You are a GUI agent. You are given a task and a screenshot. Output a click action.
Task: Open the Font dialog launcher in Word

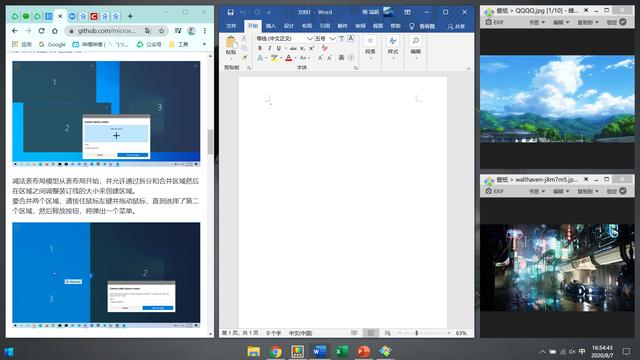coord(356,68)
